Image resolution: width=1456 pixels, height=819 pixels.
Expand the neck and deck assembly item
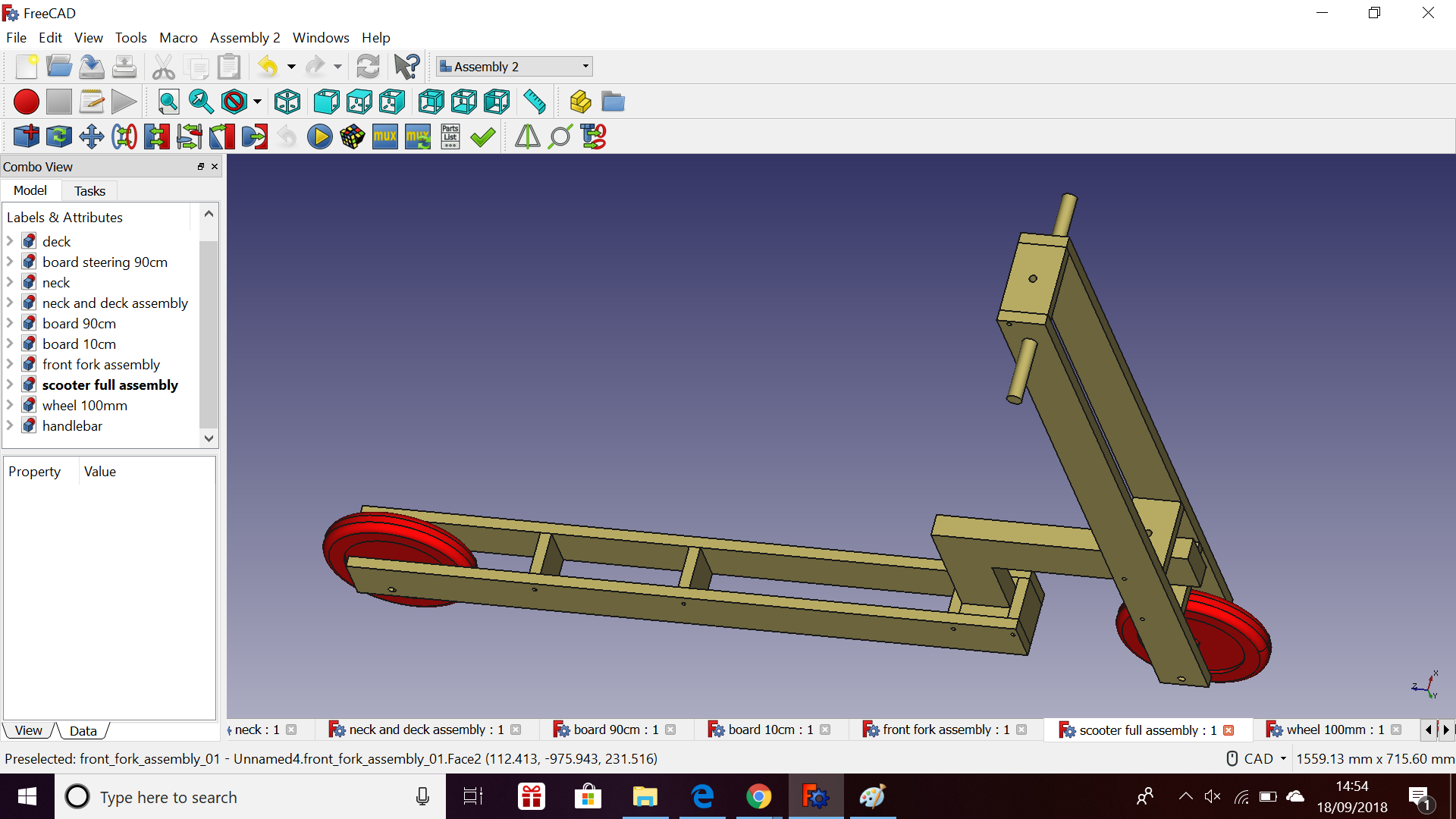[x=10, y=303]
